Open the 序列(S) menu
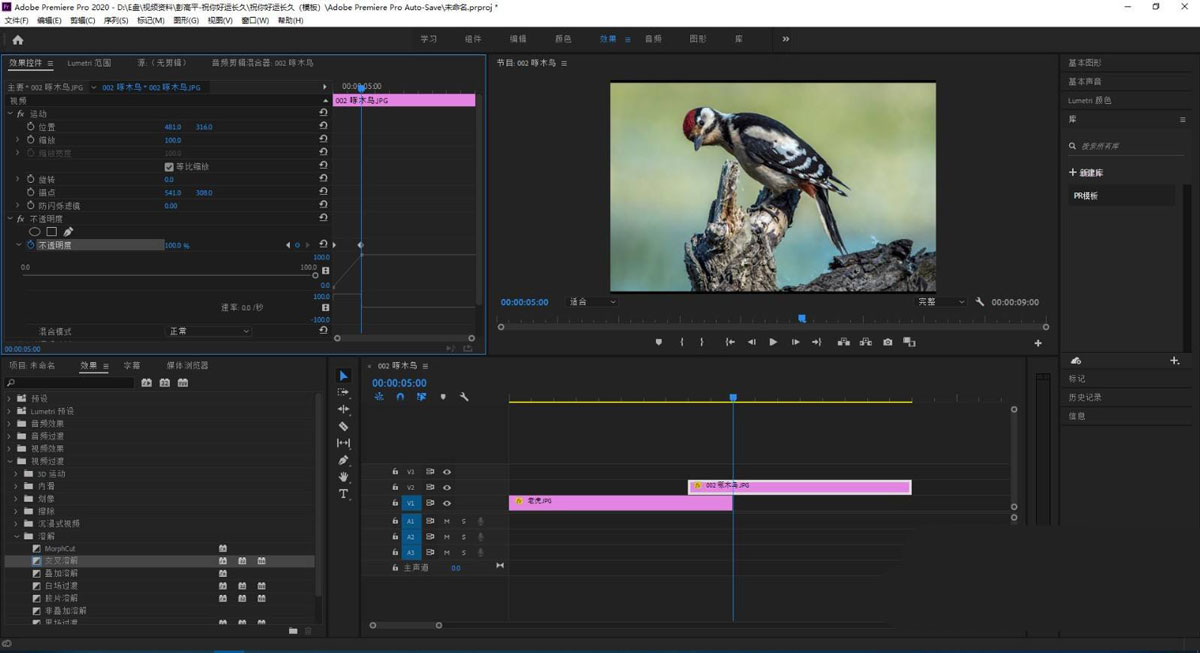The image size is (1200, 653). [x=116, y=20]
